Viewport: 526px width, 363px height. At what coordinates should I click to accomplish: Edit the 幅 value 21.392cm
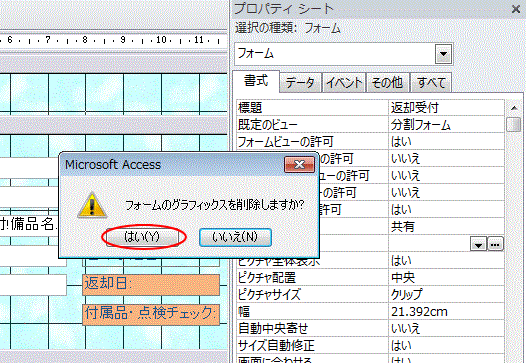tap(446, 312)
